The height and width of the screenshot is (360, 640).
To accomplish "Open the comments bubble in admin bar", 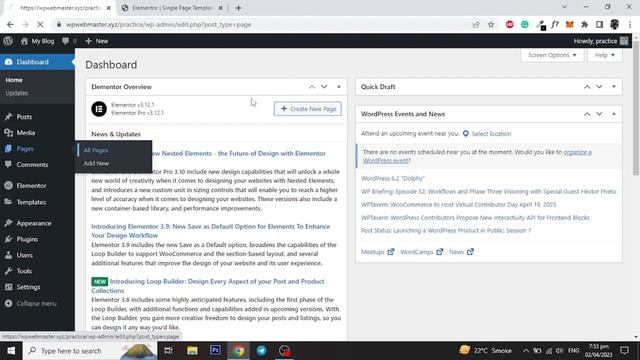I will [69, 41].
